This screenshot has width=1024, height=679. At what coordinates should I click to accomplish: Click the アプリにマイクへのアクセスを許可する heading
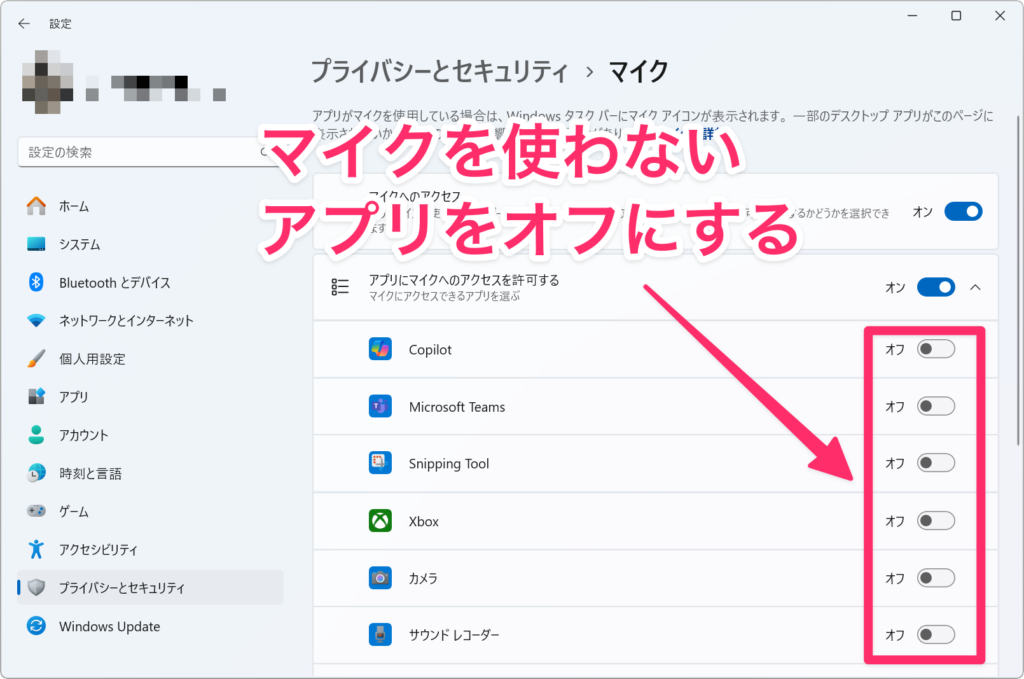coord(464,280)
